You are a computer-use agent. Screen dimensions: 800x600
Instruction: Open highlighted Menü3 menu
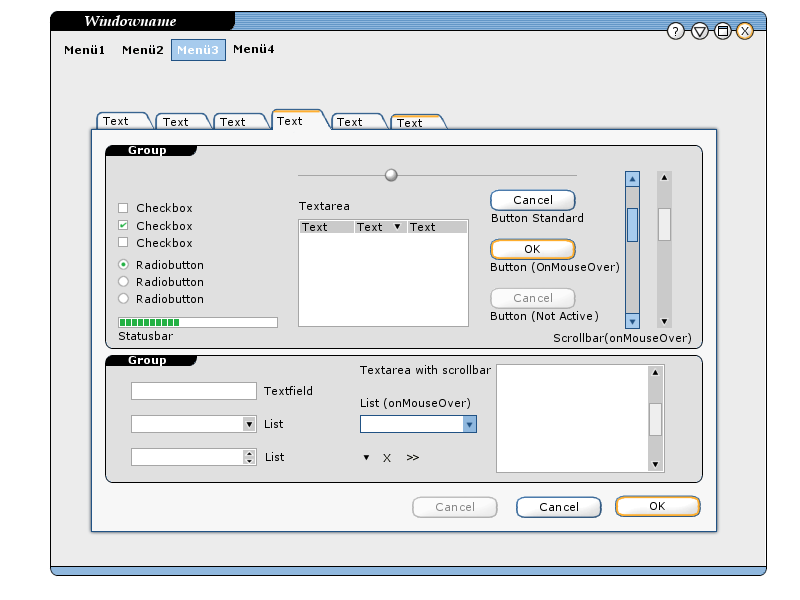[x=198, y=50]
